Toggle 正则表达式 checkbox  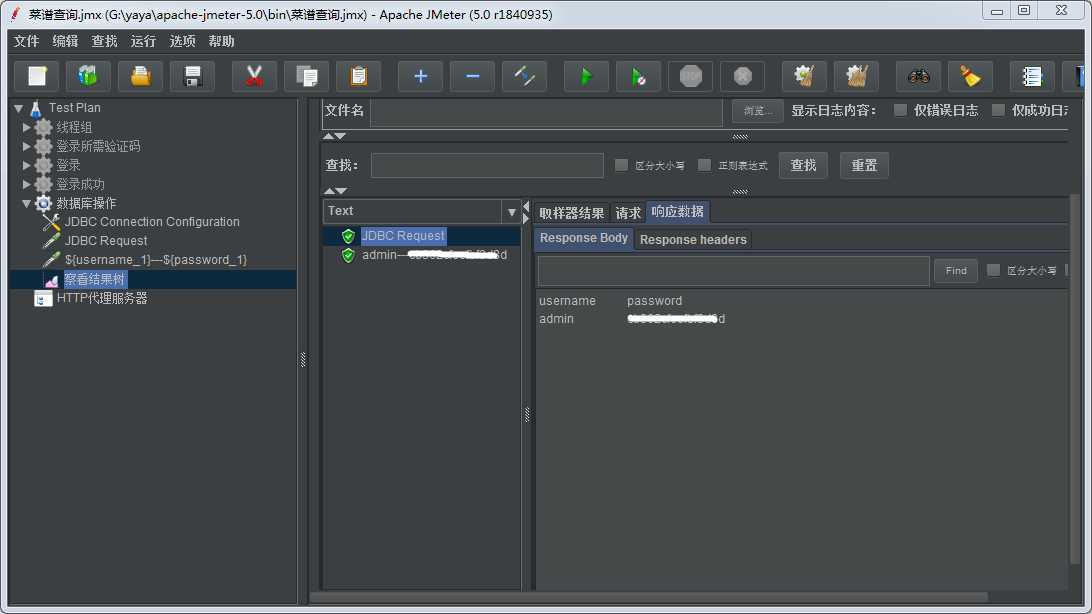click(x=705, y=165)
